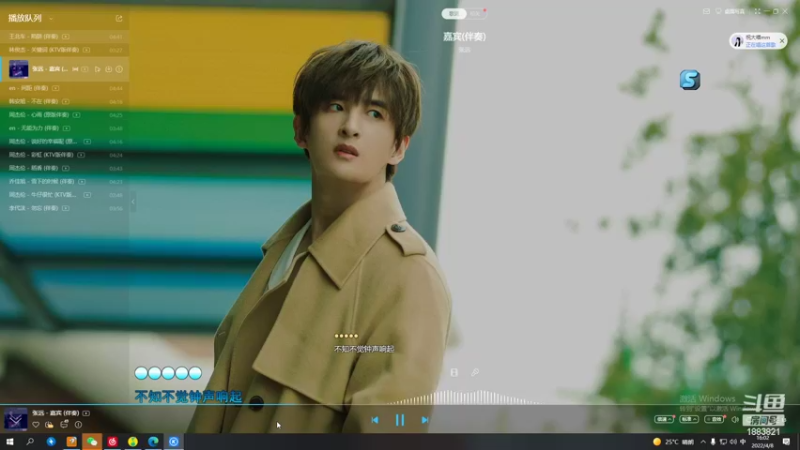The height and width of the screenshot is (450, 800).
Task: Switch to the 歌词 lyrics tab
Action: (x=454, y=14)
